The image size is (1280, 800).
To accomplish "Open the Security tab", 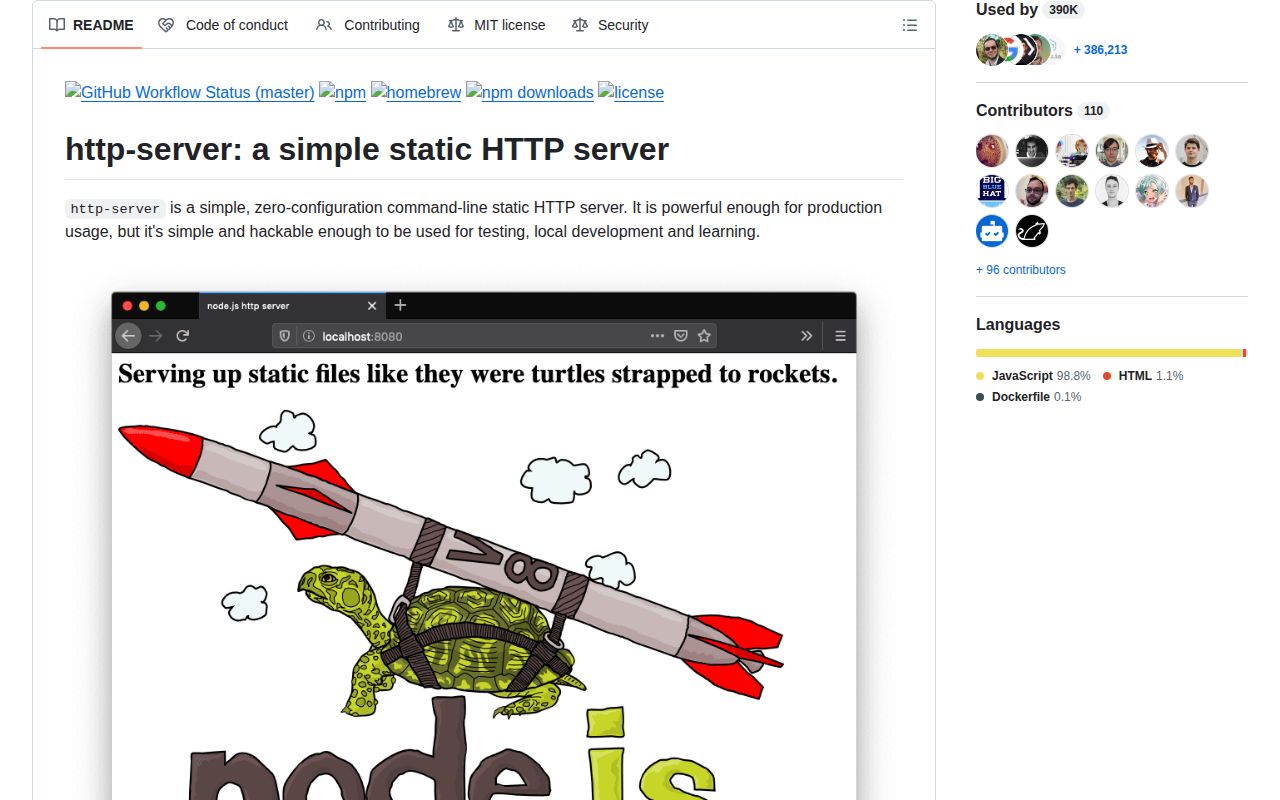I will [610, 25].
